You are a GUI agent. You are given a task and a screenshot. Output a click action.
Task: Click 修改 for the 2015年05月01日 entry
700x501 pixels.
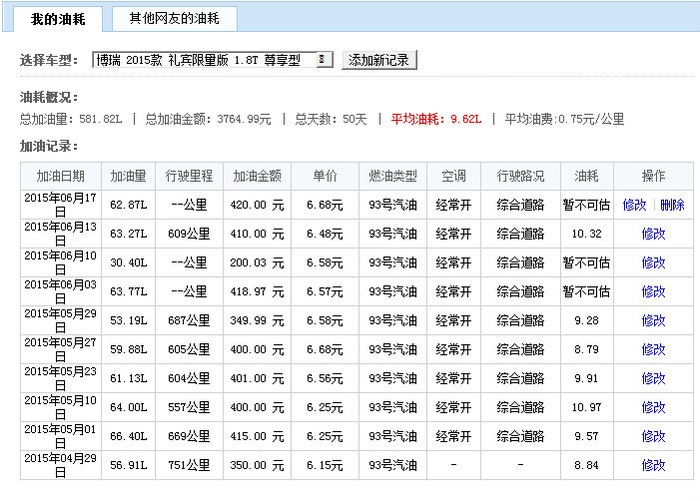[653, 437]
